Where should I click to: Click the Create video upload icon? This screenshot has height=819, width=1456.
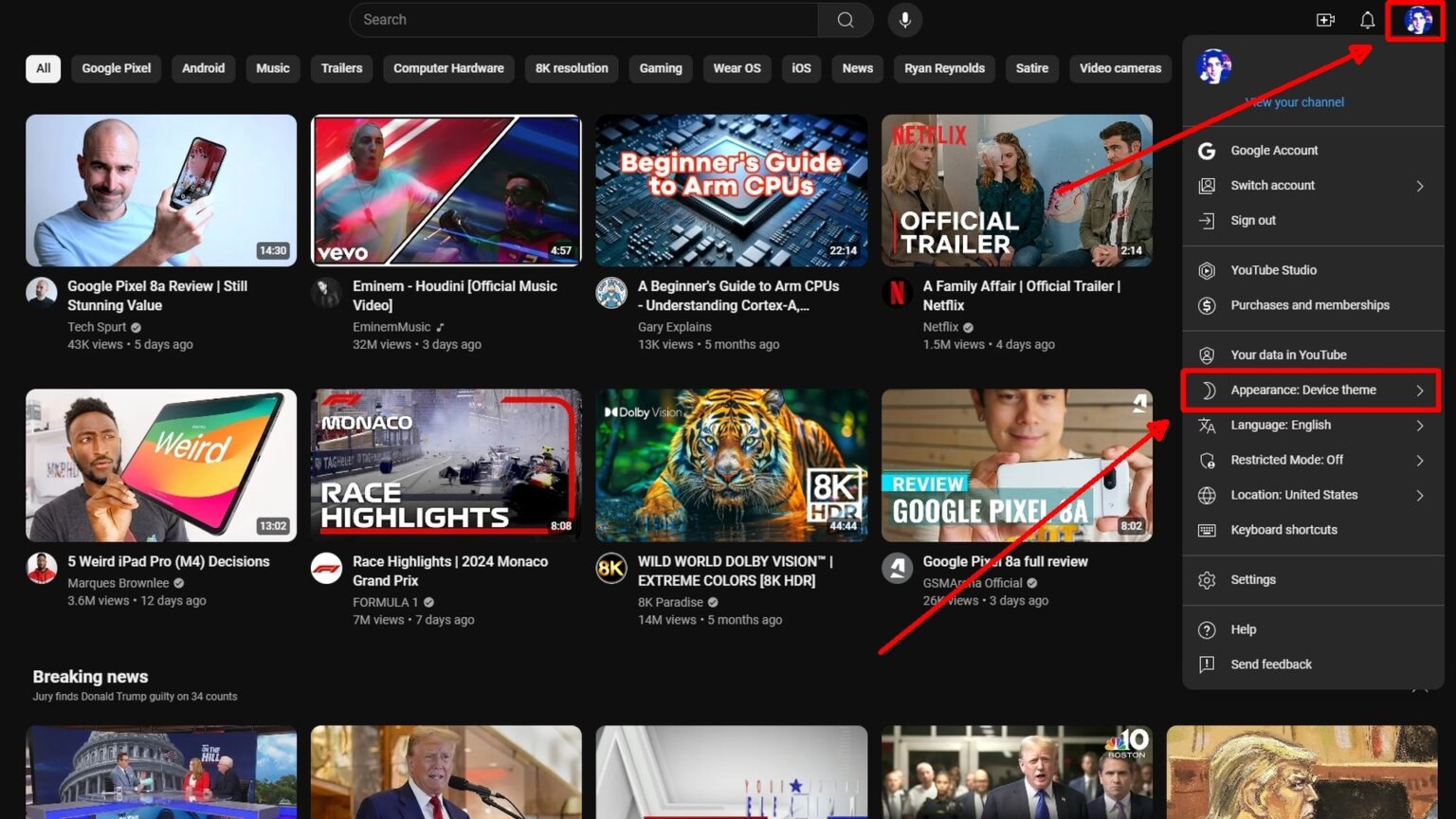[x=1325, y=19]
